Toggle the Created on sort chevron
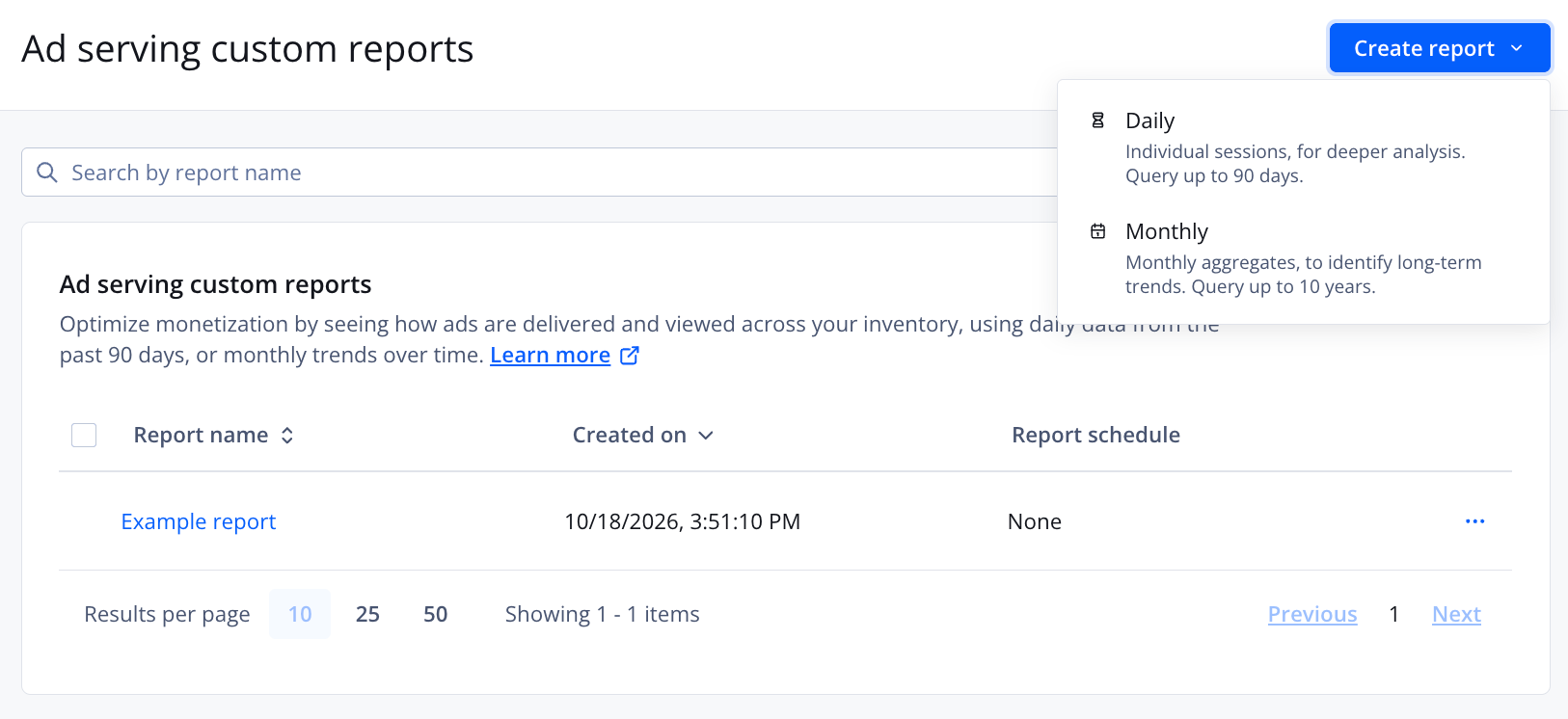Screen dimensions: 1568x719 (x=706, y=436)
